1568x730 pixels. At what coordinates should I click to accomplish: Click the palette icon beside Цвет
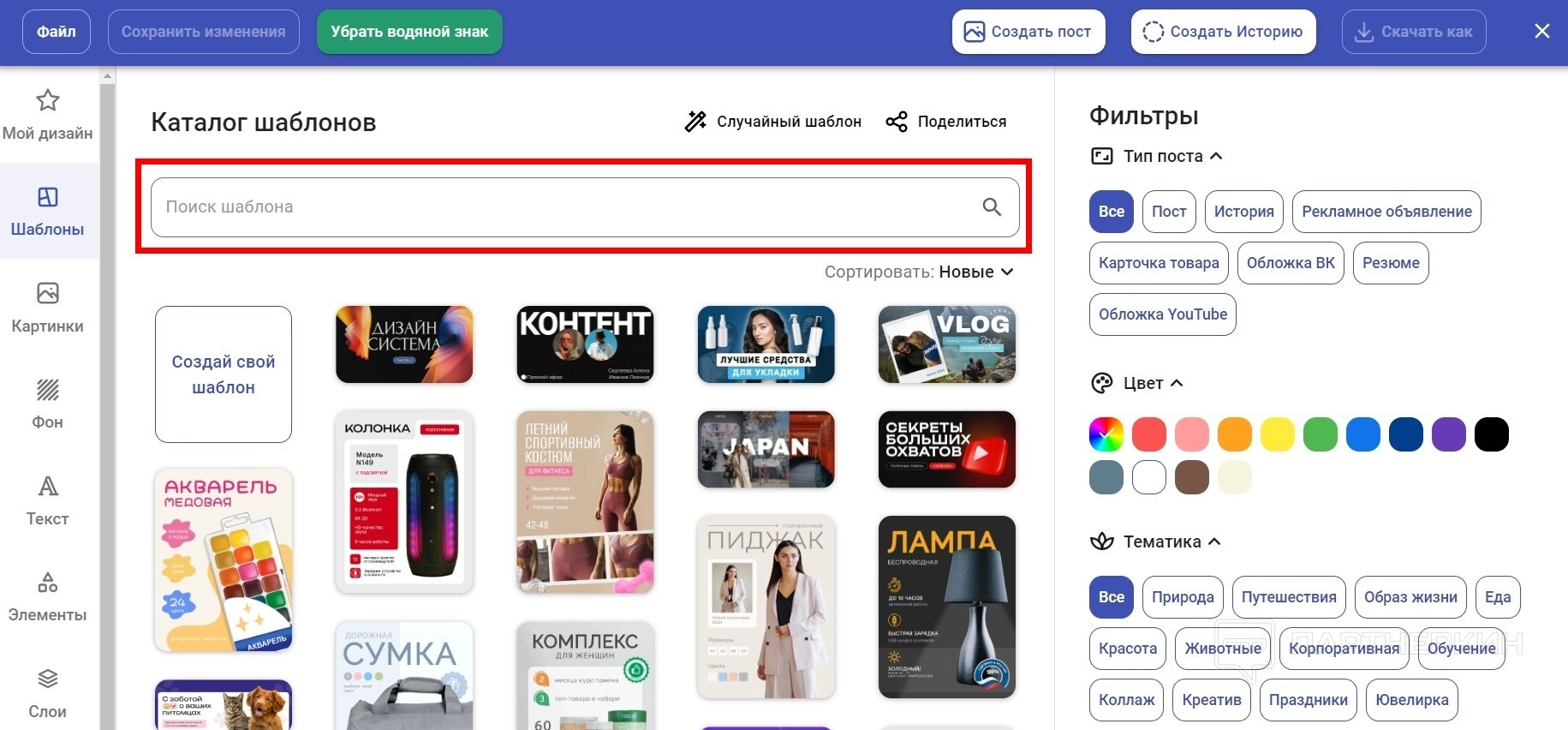coord(1102,383)
